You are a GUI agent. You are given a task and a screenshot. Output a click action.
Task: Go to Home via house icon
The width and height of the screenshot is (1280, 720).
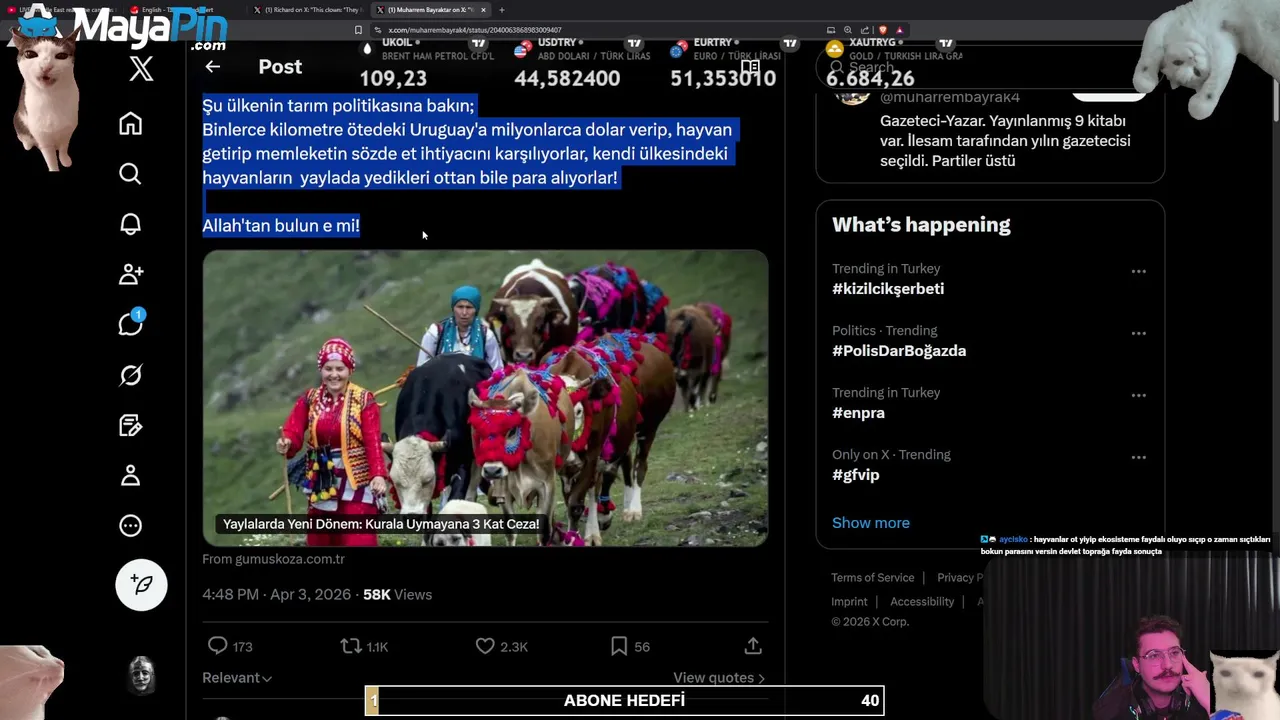click(x=130, y=123)
